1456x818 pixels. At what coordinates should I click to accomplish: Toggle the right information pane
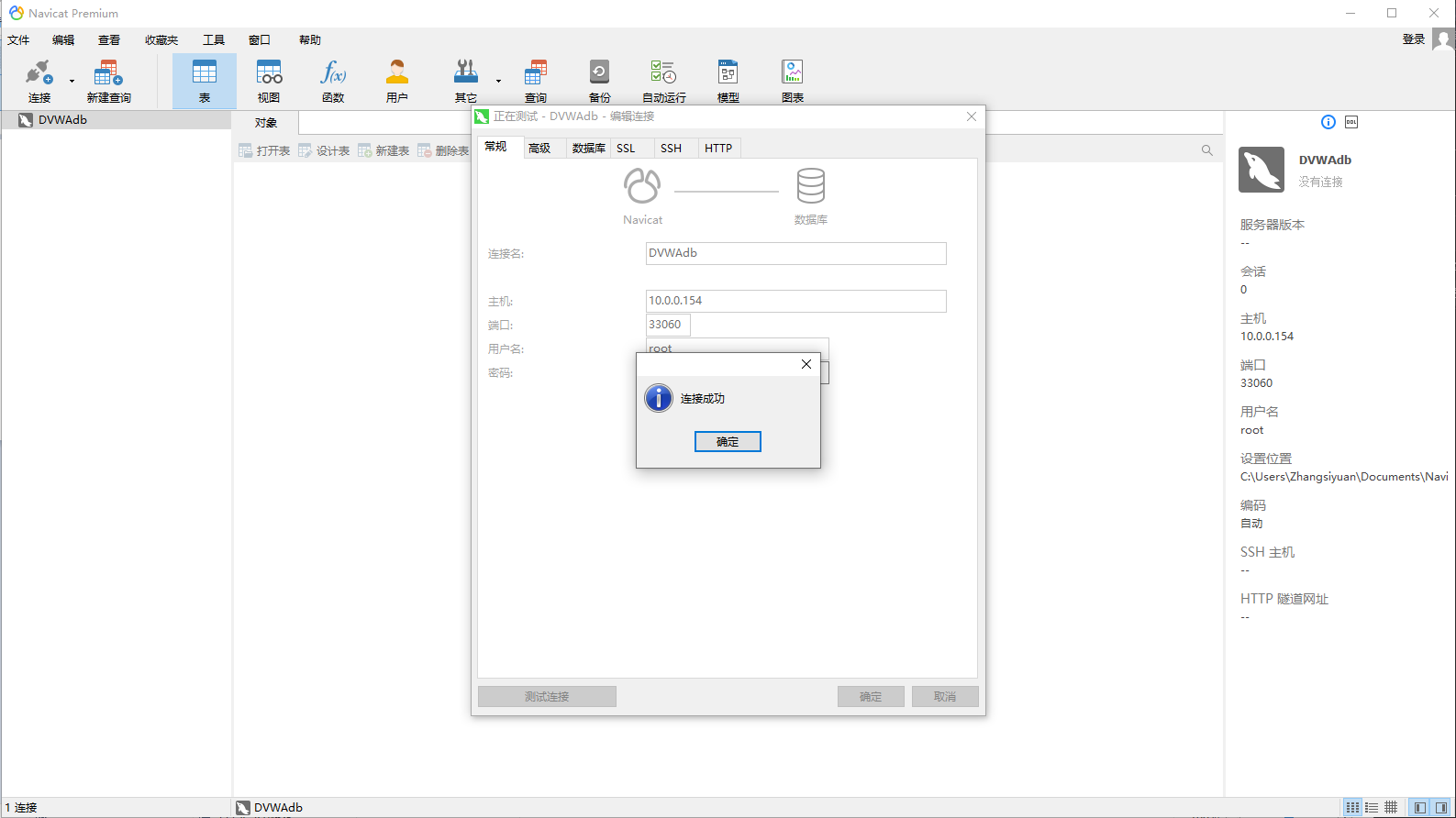pyautogui.click(x=1441, y=808)
